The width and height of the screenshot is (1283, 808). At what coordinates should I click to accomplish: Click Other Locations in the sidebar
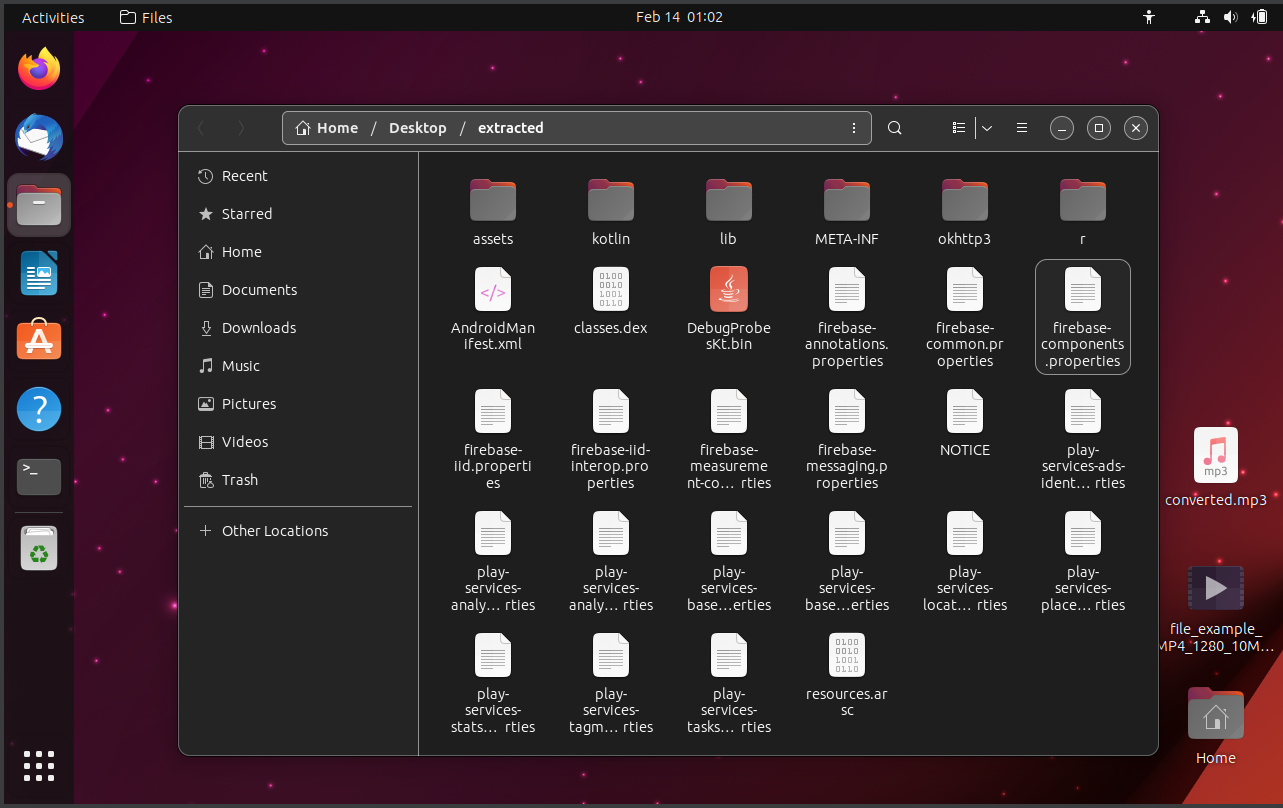tap(273, 530)
